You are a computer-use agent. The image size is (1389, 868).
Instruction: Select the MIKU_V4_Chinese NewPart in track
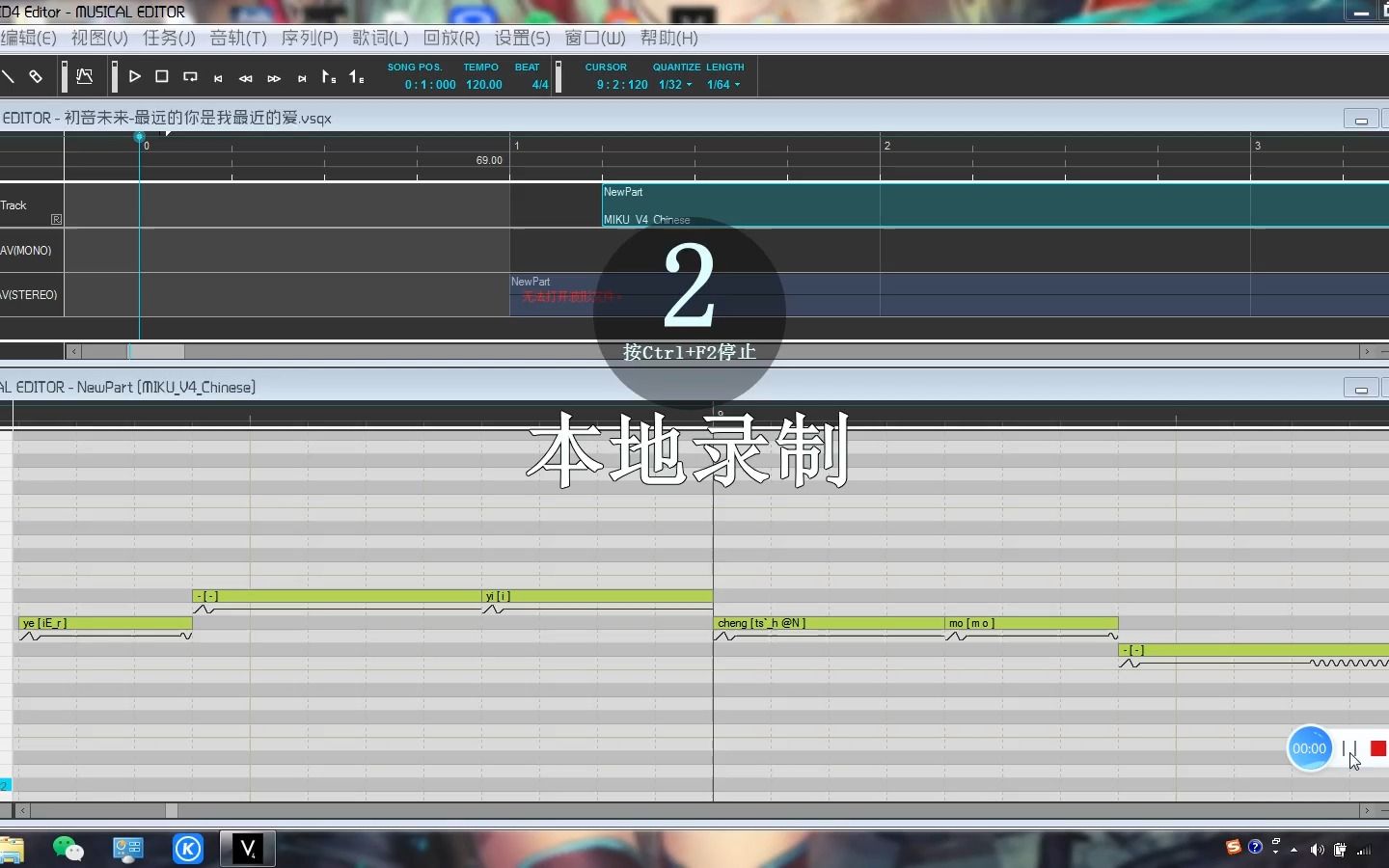click(994, 205)
